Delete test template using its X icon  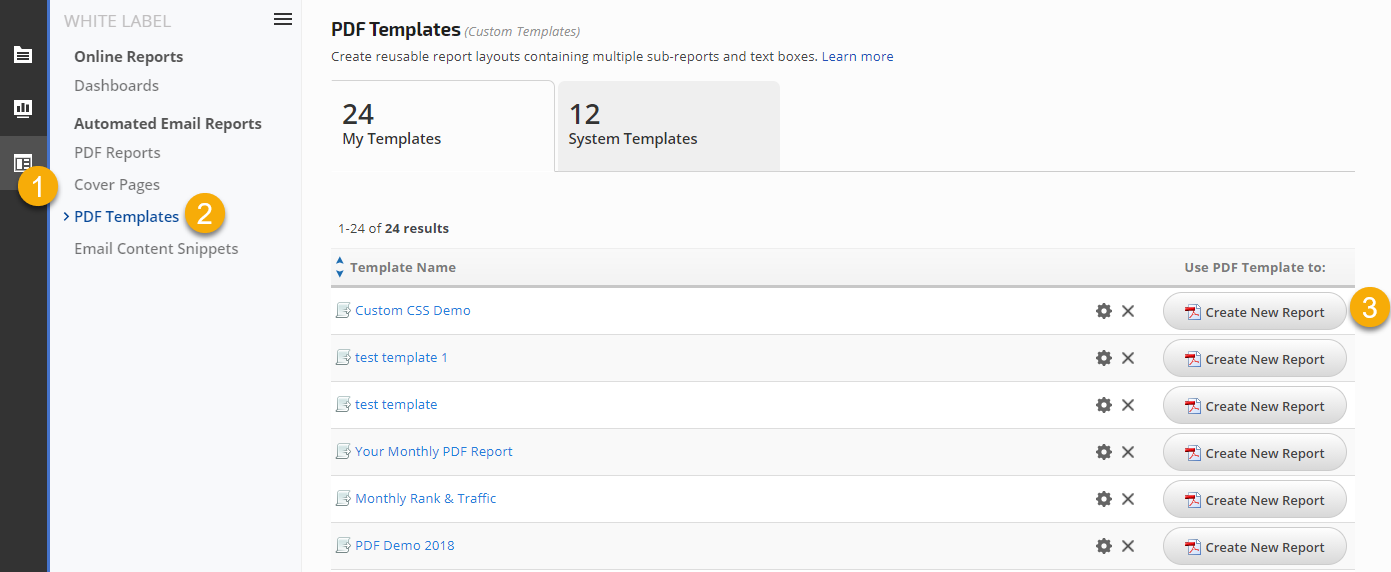(1128, 405)
